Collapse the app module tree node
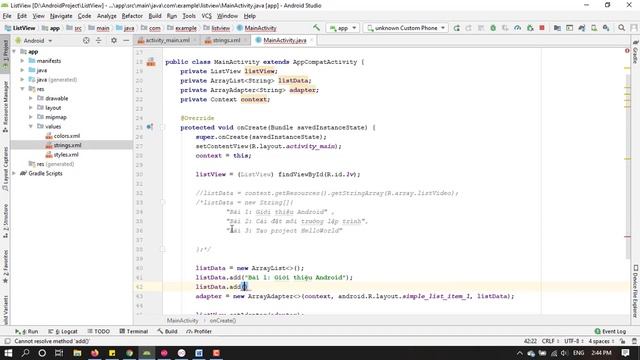640x360 pixels. tap(14, 52)
